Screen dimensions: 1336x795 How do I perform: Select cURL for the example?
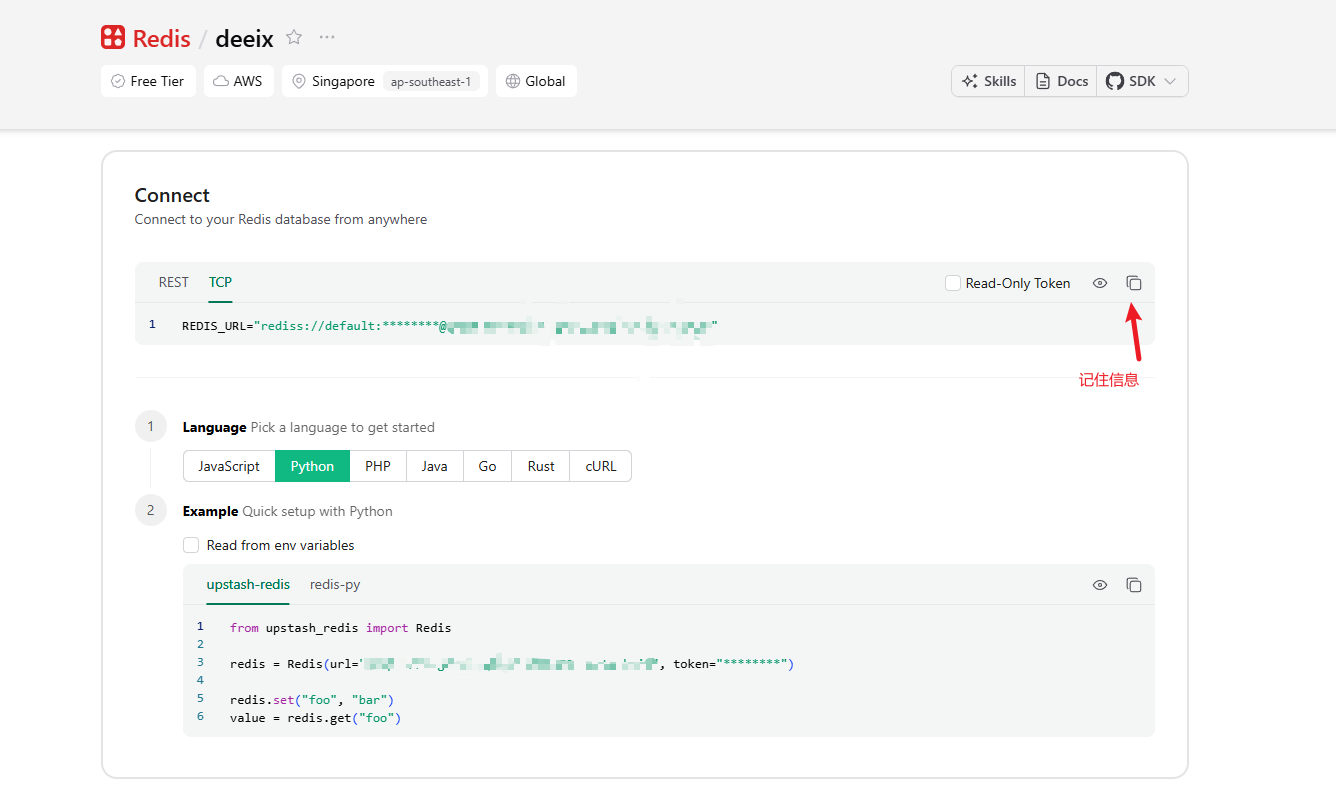click(601, 466)
